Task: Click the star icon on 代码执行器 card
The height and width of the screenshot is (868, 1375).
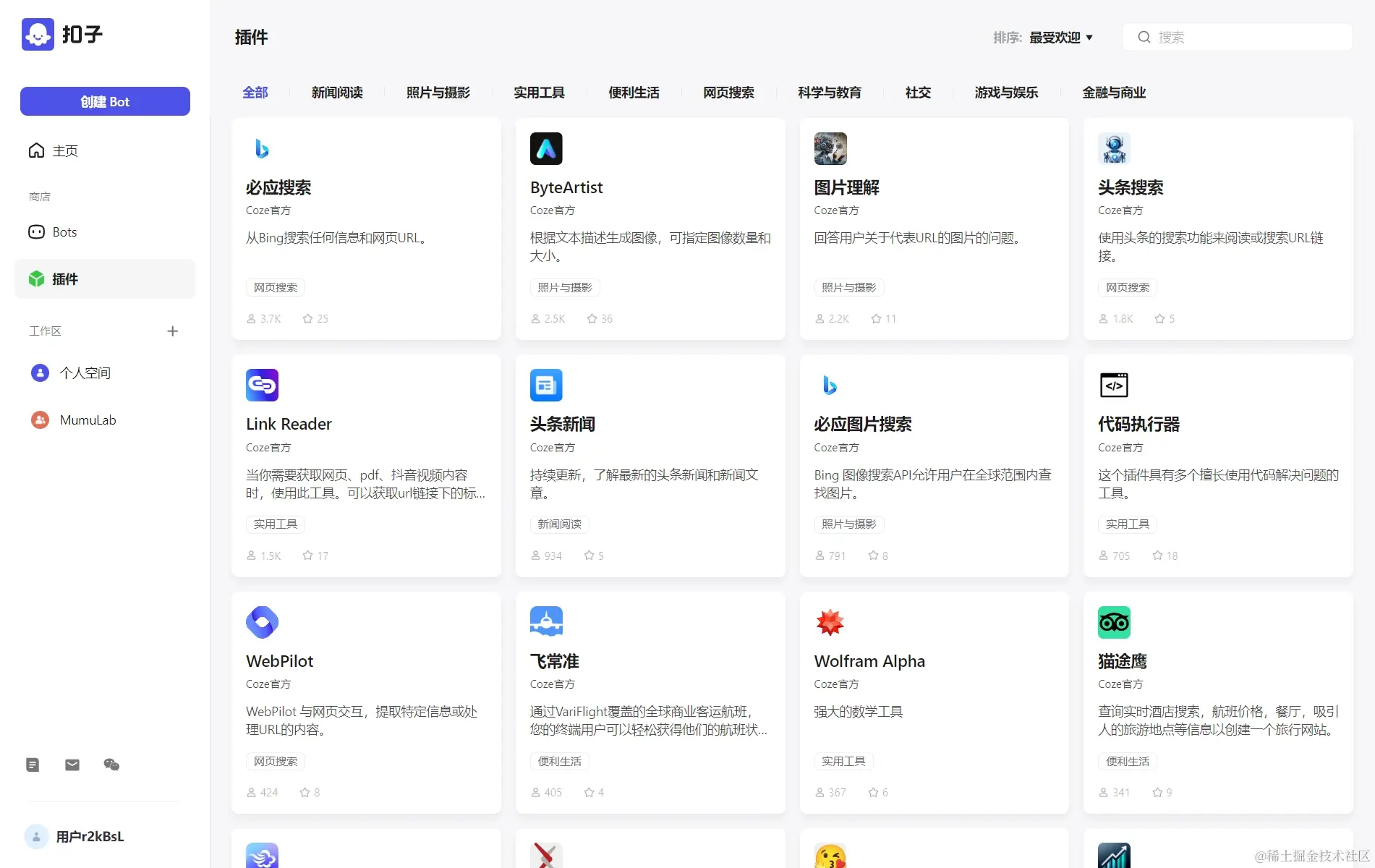Action: tap(1157, 556)
